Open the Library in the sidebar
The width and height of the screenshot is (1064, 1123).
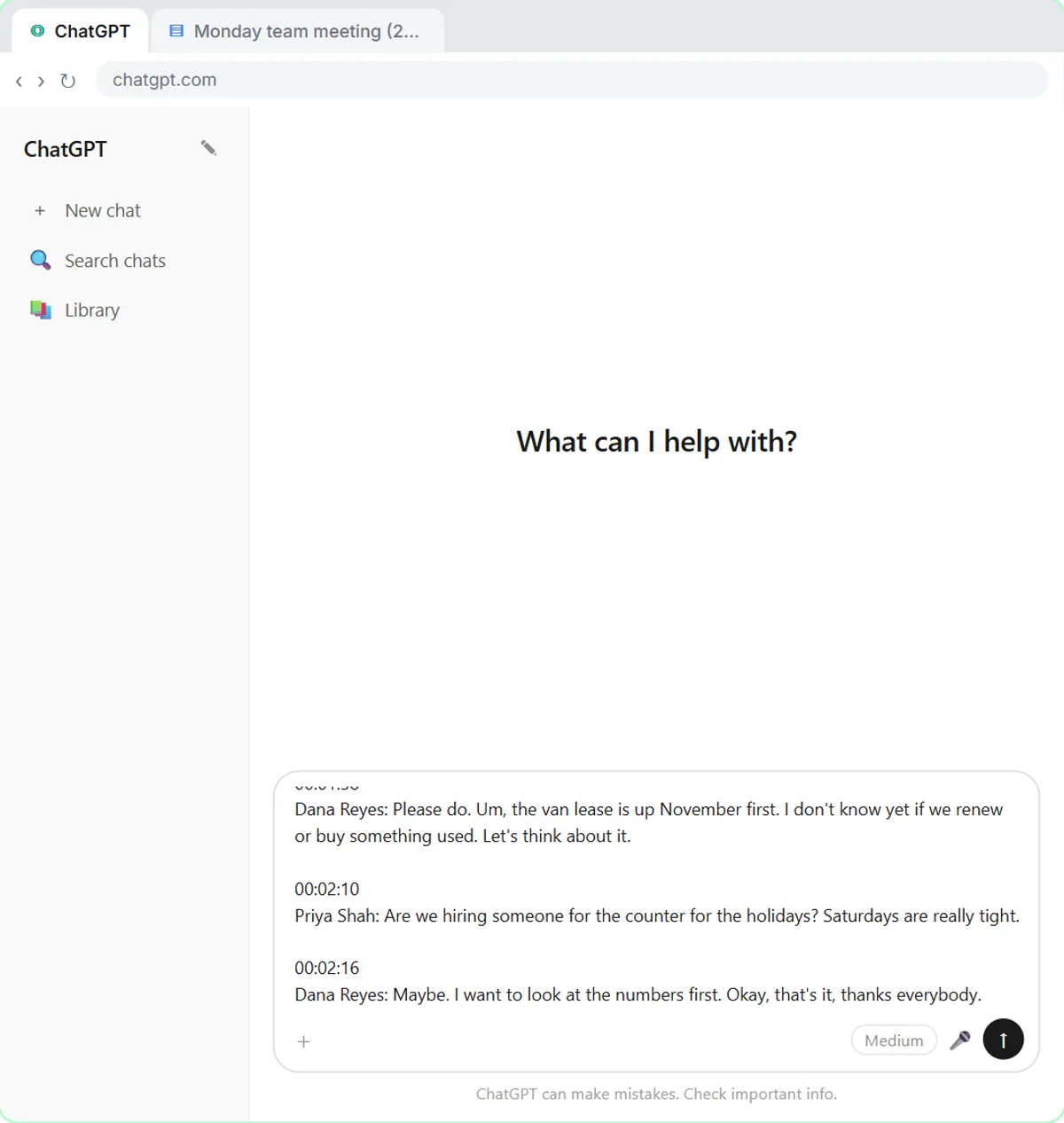124,310
